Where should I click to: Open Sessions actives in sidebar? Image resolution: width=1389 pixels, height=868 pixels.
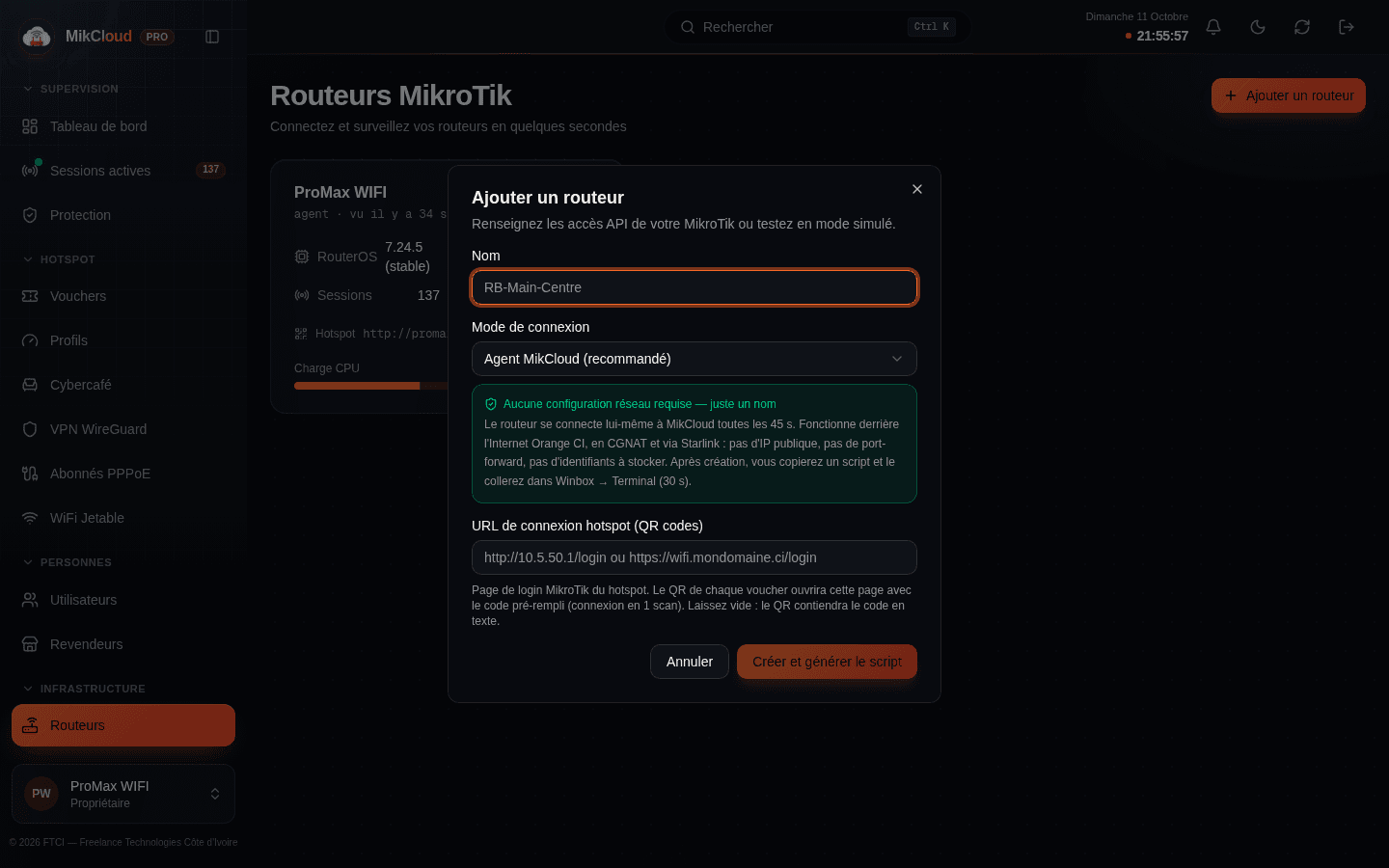123,171
